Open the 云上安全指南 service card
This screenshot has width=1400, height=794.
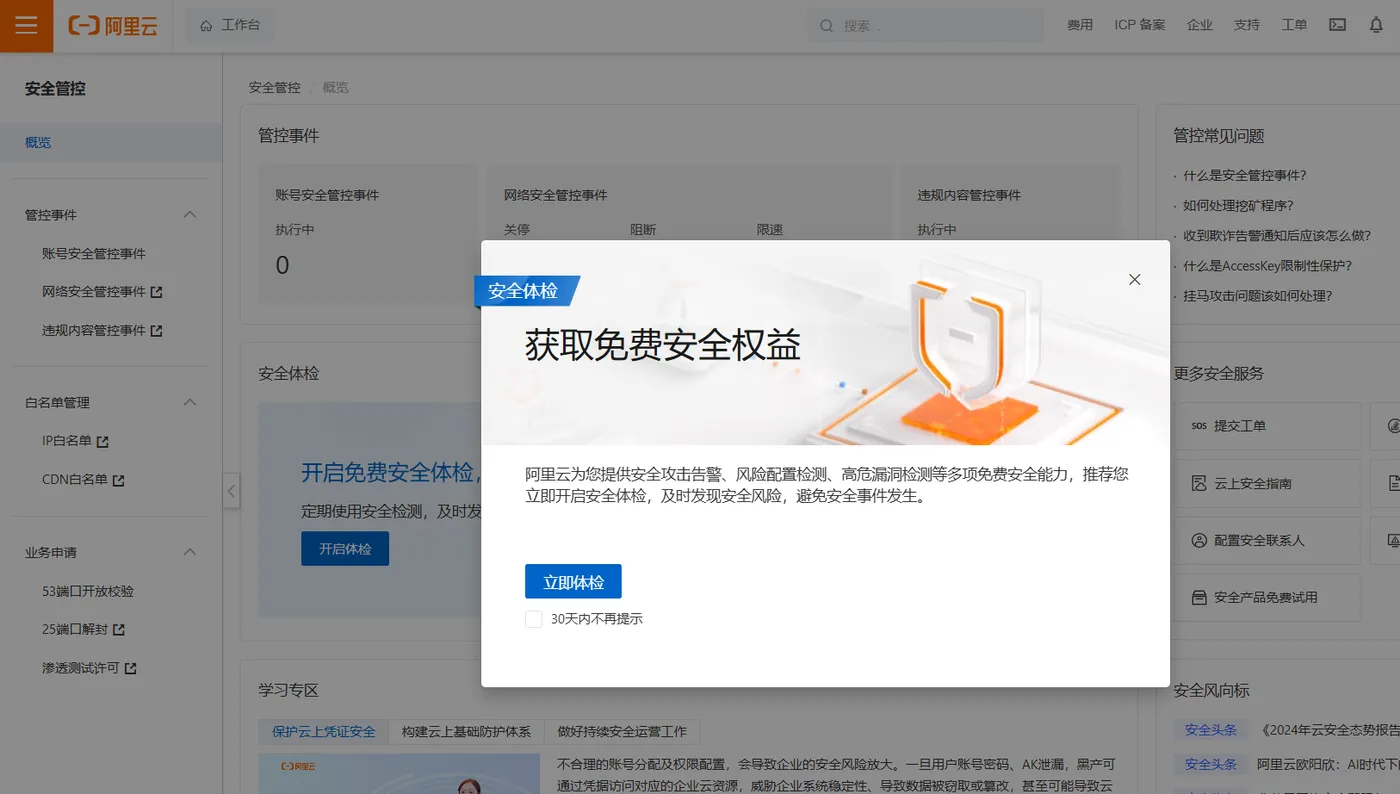[1268, 483]
